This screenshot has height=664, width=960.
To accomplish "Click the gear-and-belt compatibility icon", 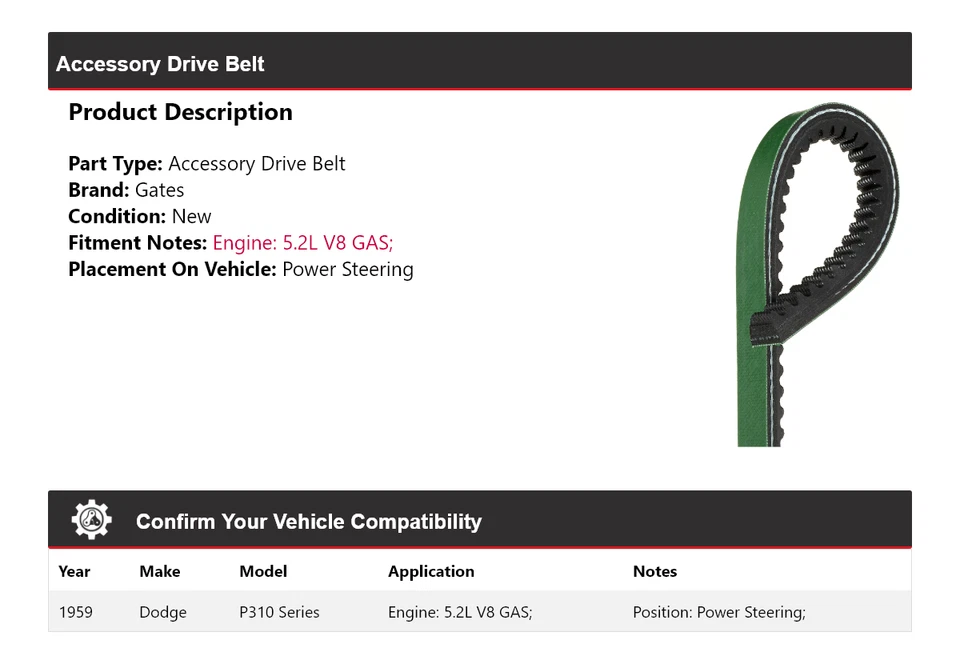I will click(x=91, y=518).
